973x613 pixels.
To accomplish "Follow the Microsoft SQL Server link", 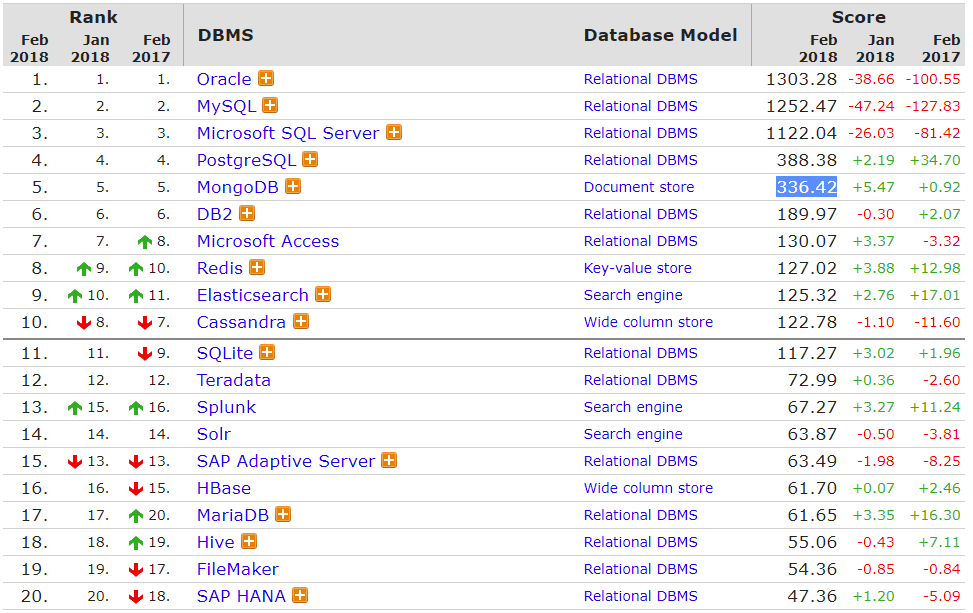I will 288,133.
